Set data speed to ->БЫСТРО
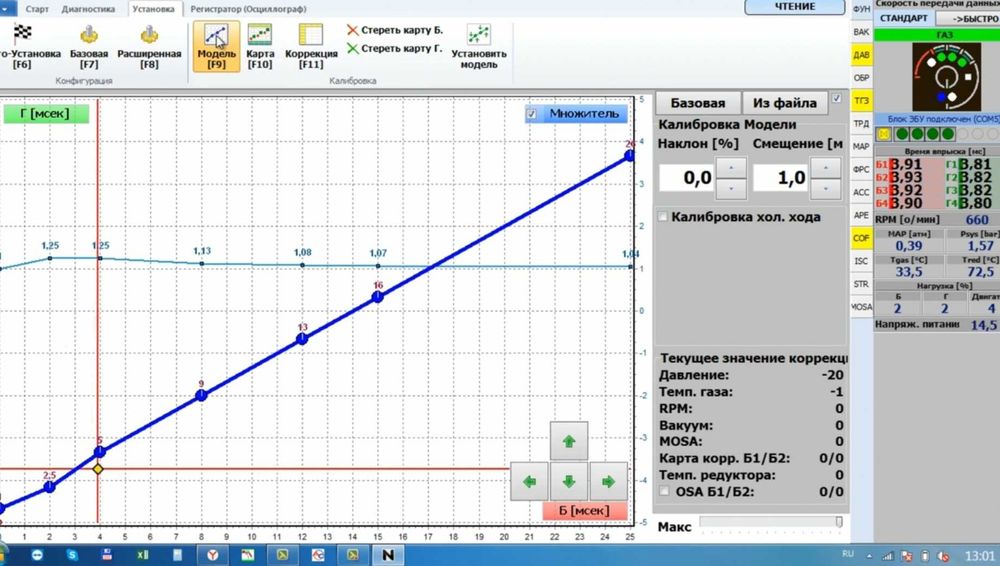This screenshot has height=566, width=1000. click(967, 19)
